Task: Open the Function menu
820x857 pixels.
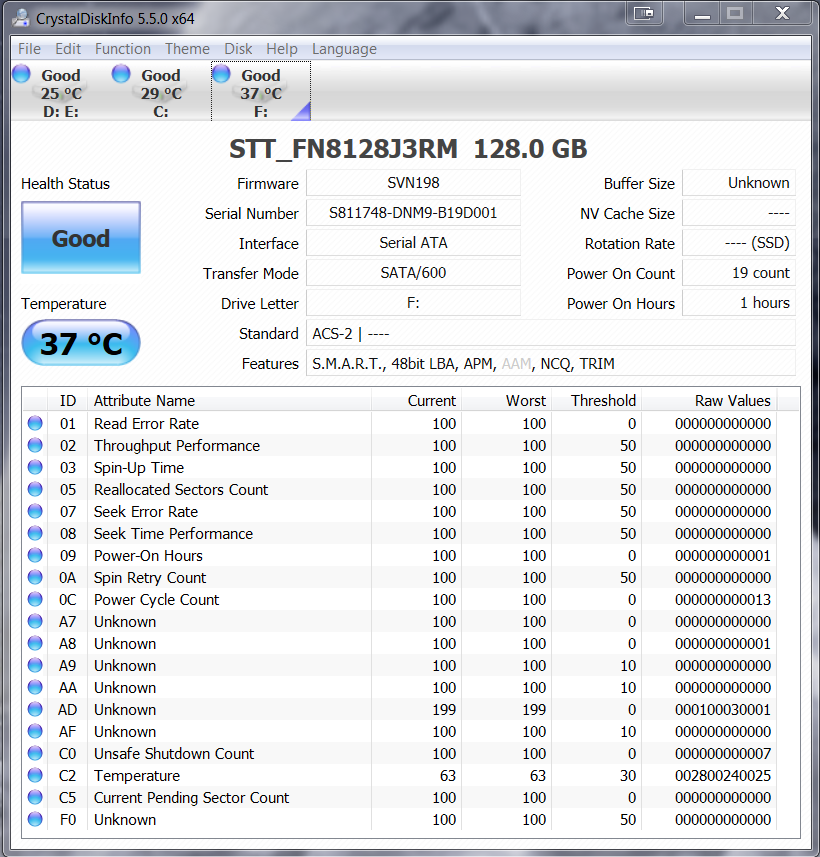Action: pos(123,49)
